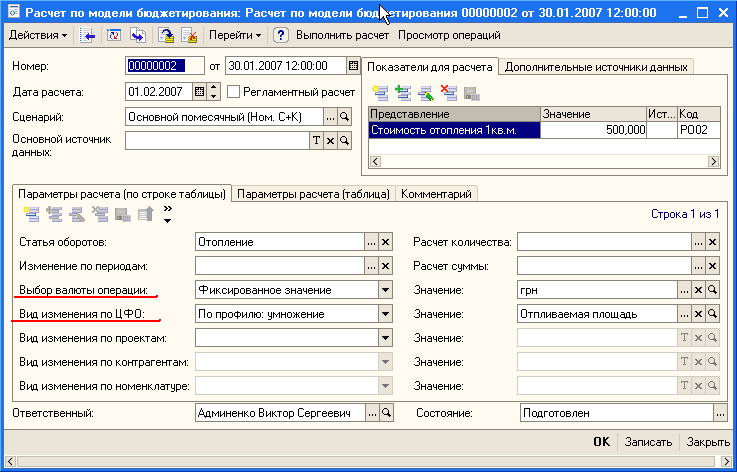This screenshot has height=472, width=737.
Task: Clear the Основной источник данных field with X
Action: (331, 142)
